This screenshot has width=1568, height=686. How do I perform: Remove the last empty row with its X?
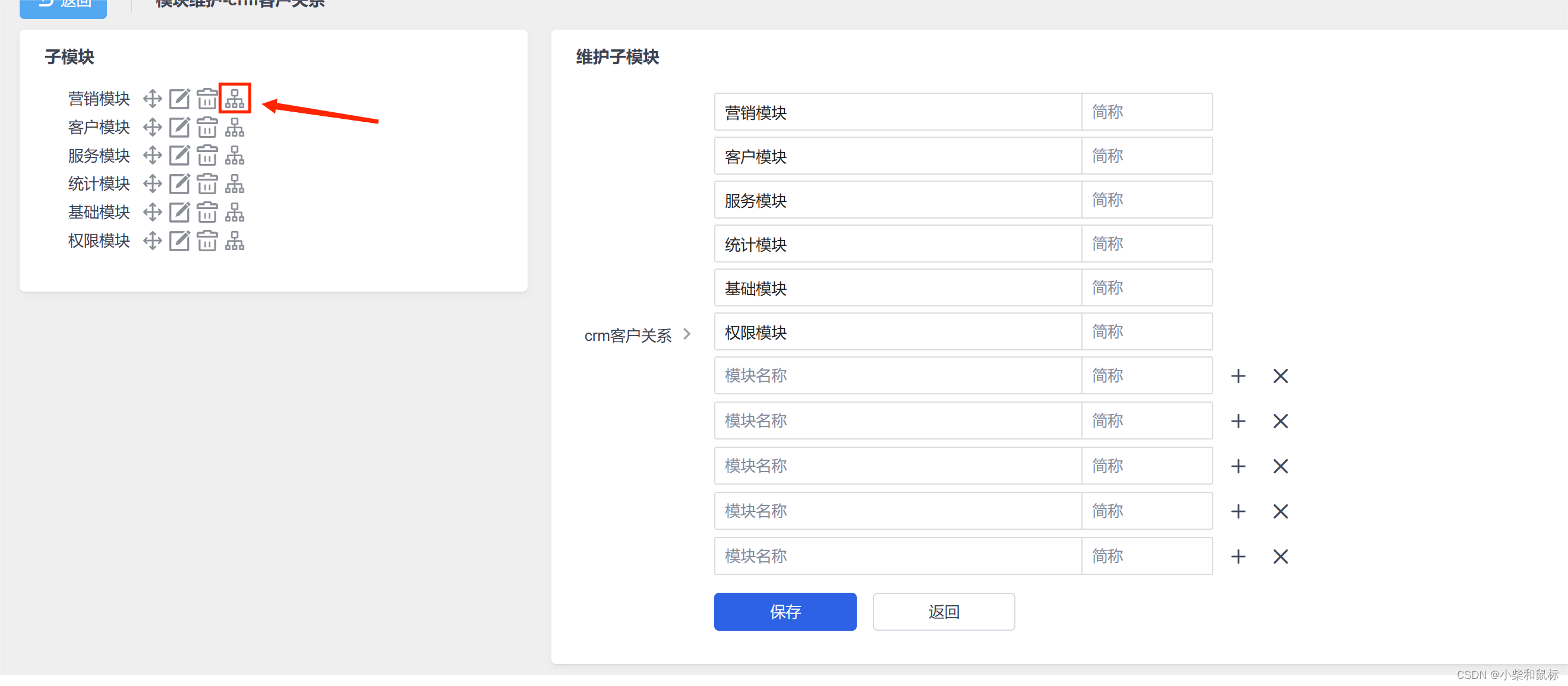click(1280, 557)
